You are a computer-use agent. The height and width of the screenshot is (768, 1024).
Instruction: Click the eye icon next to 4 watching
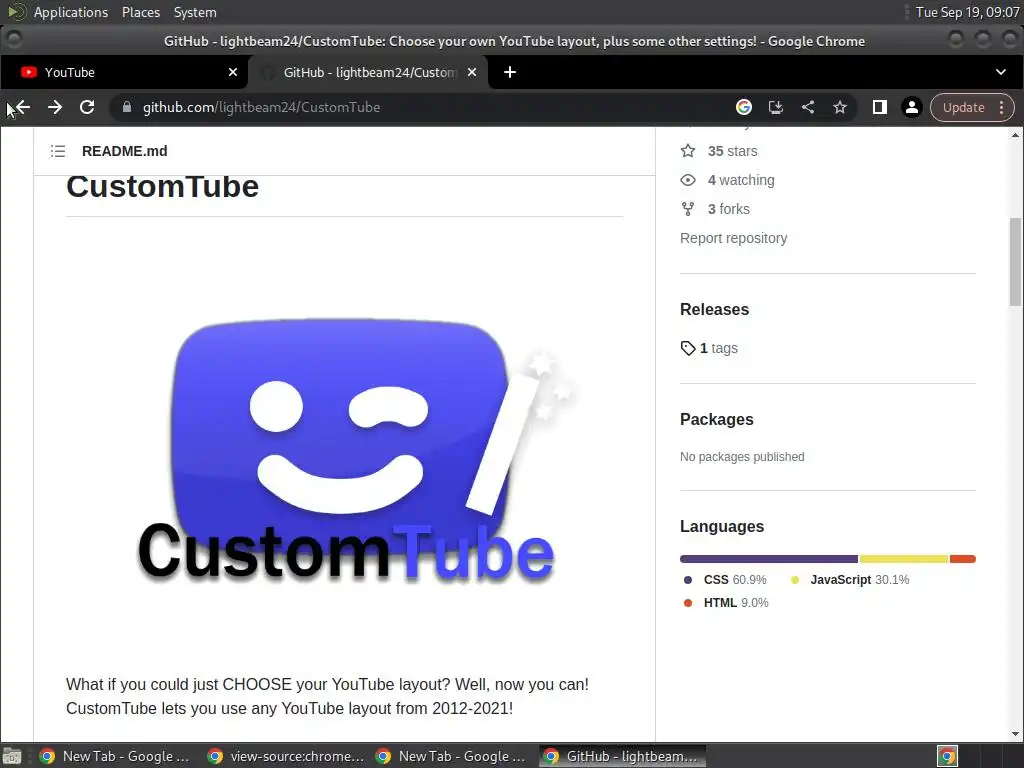[x=688, y=180]
